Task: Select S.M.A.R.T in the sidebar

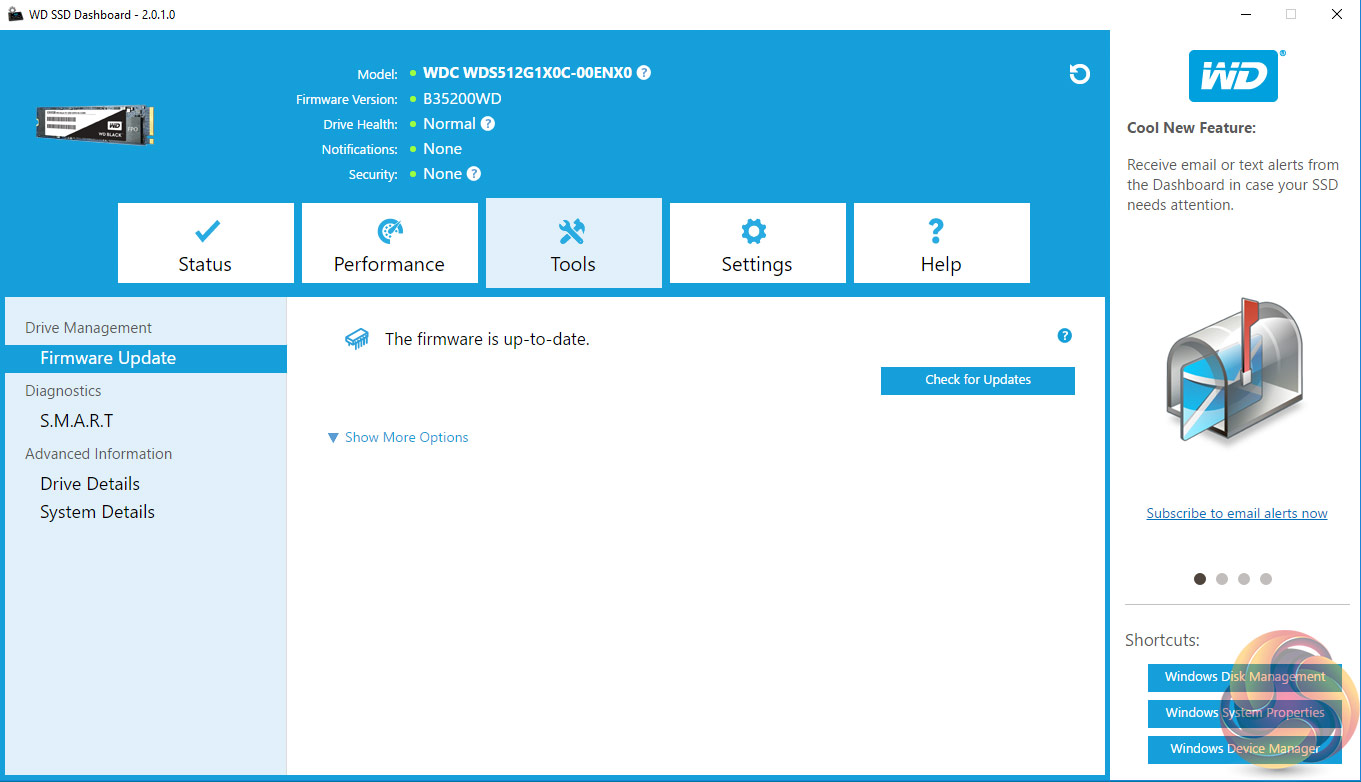Action: (x=77, y=421)
